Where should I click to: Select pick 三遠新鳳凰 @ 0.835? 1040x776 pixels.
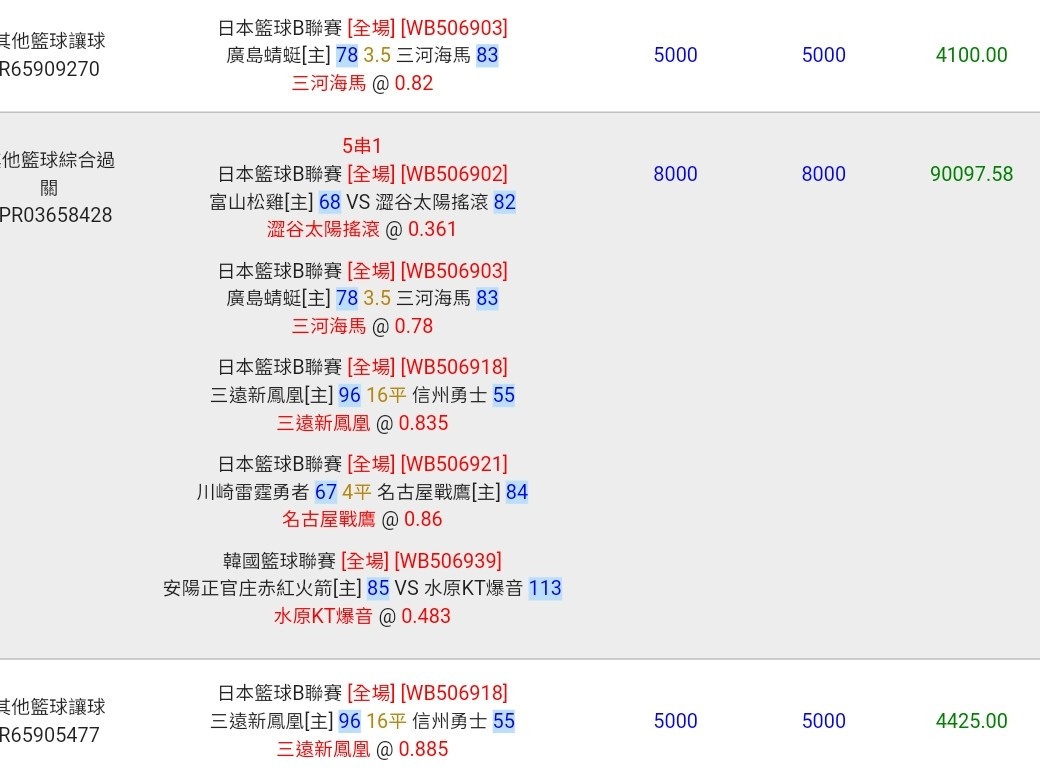[x=362, y=422]
